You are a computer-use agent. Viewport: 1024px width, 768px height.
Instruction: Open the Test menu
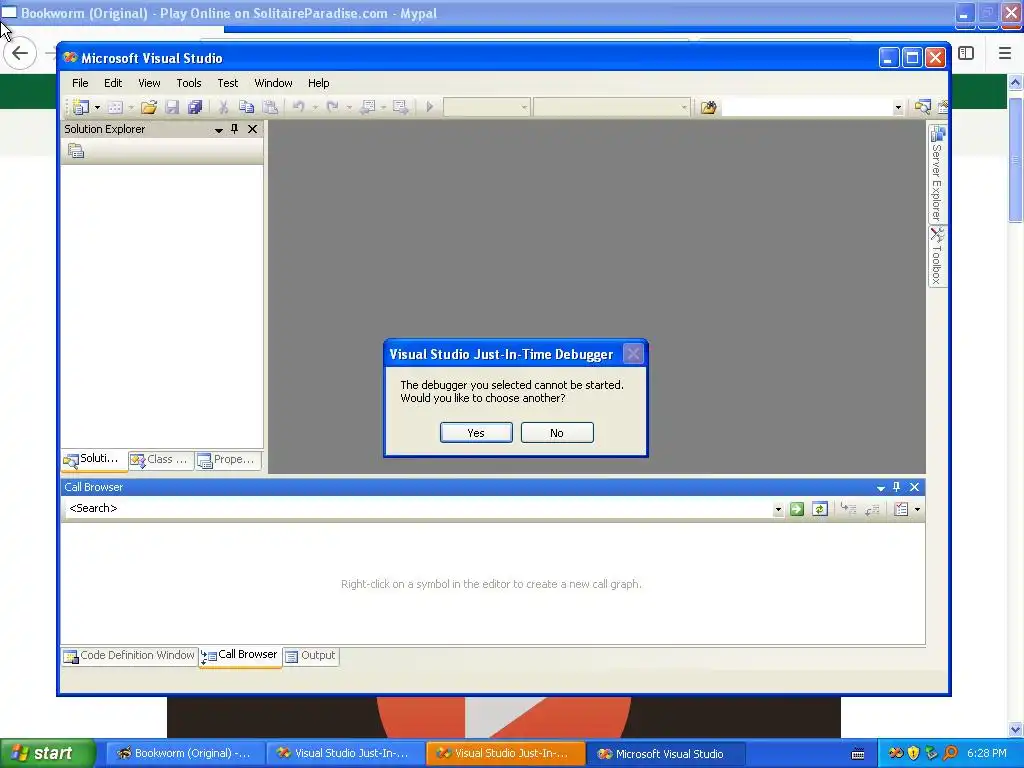pyautogui.click(x=228, y=83)
